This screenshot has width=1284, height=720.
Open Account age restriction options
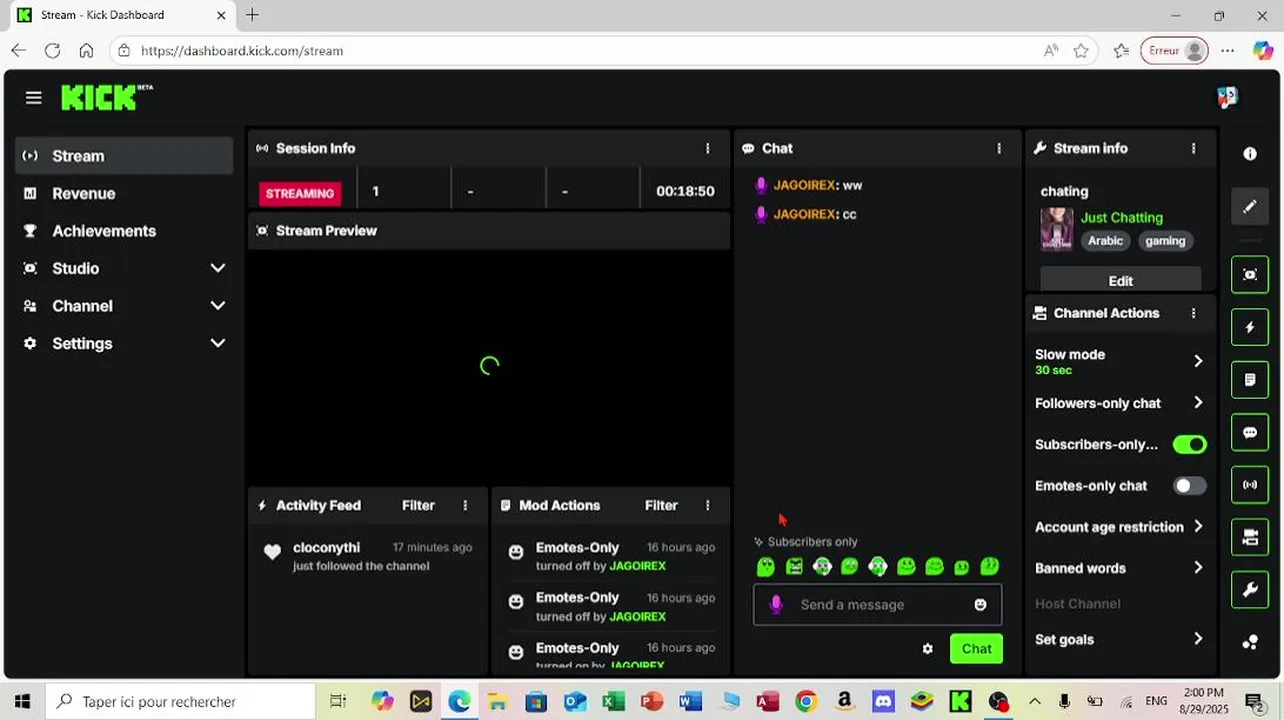pos(1120,527)
